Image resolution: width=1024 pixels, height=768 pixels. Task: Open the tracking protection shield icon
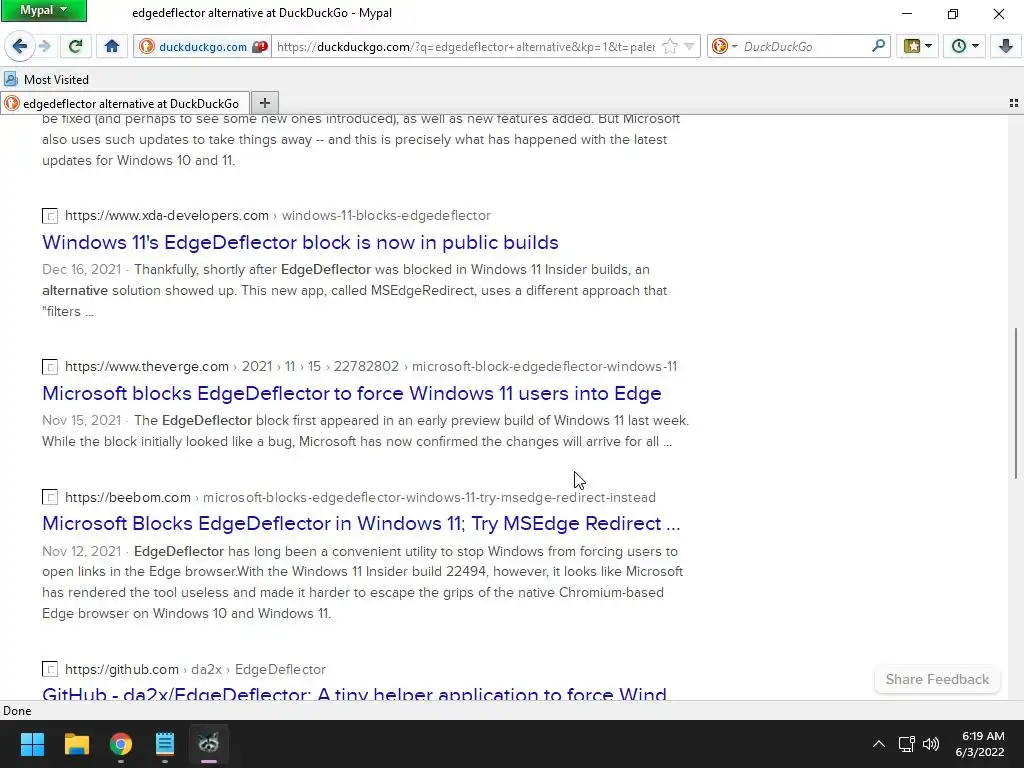click(260, 46)
